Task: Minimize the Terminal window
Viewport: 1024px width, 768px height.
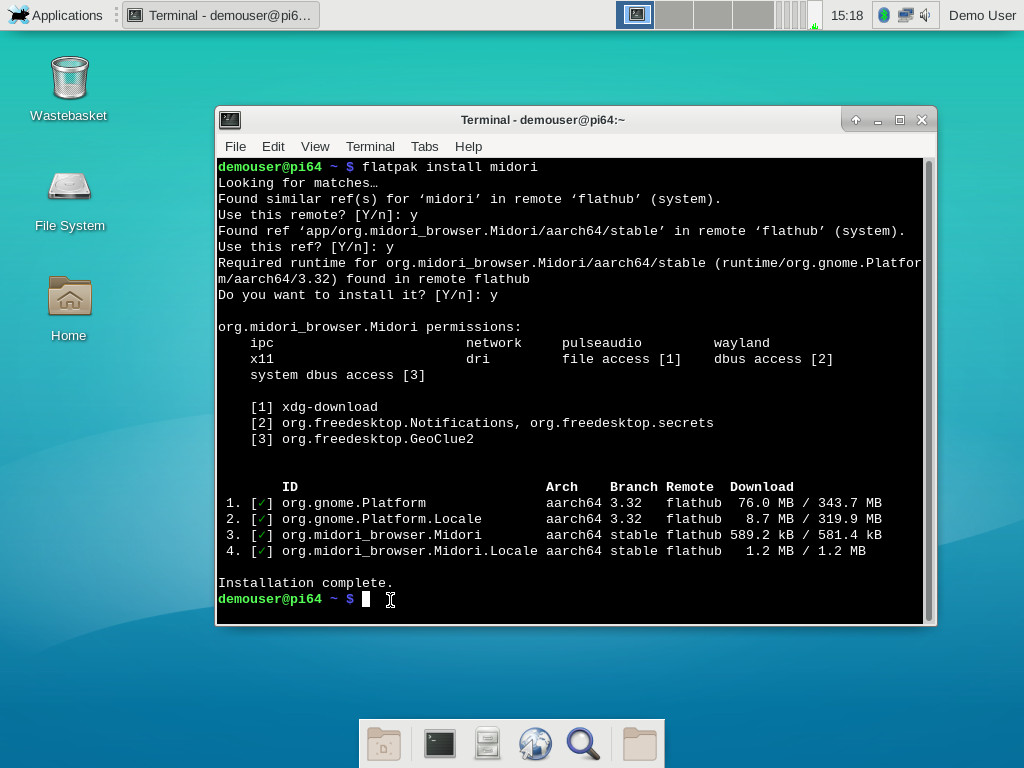Action: tap(878, 120)
